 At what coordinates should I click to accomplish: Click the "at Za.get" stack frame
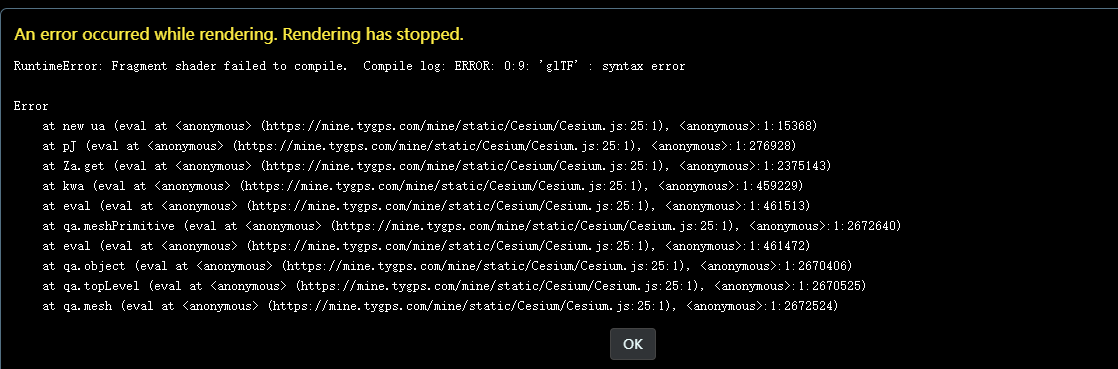[x=437, y=166]
